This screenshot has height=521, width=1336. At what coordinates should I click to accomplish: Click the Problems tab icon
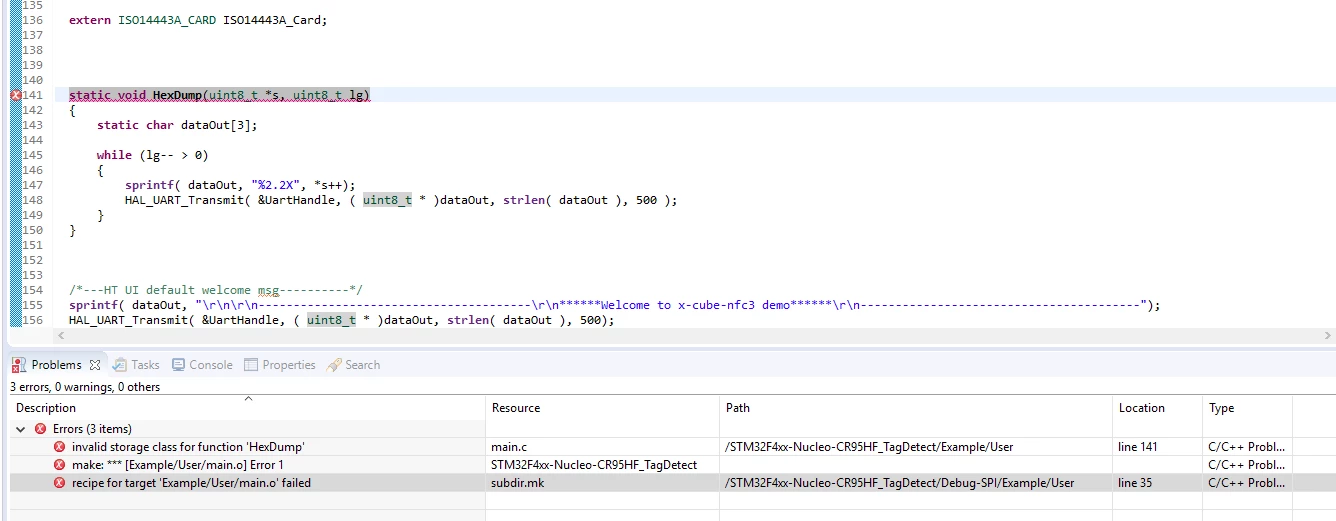tap(20, 365)
